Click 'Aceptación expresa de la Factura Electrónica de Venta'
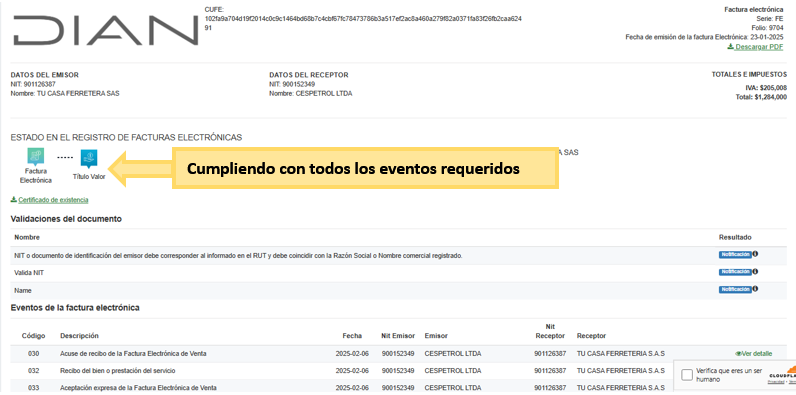The height and width of the screenshot is (395, 796). pos(138,388)
